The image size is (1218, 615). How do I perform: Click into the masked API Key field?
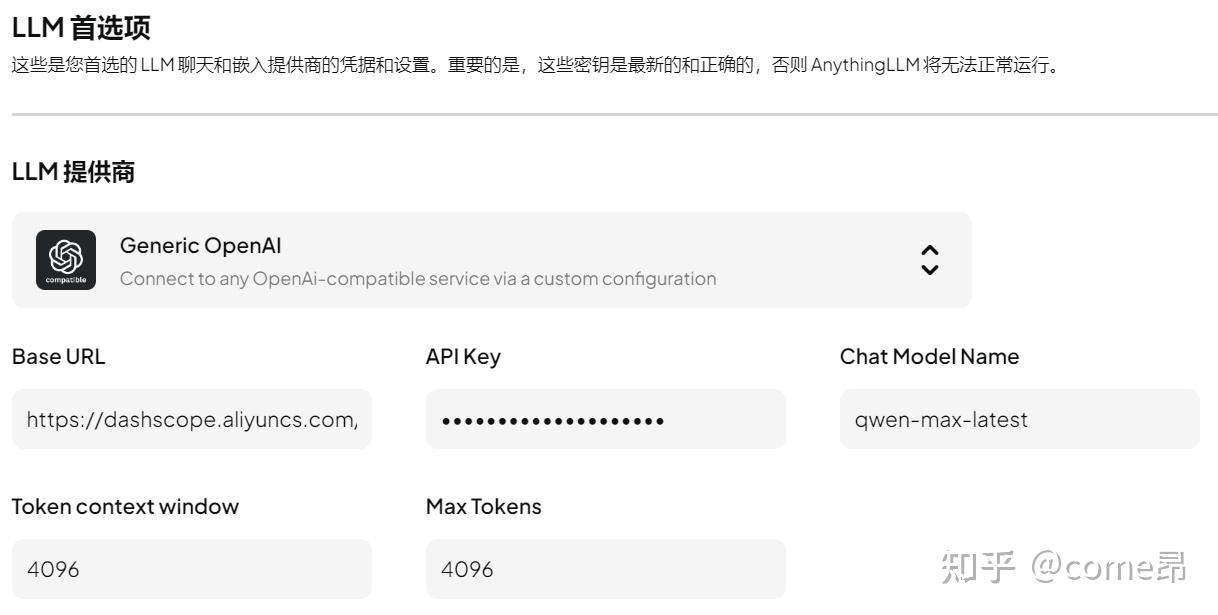coord(605,419)
